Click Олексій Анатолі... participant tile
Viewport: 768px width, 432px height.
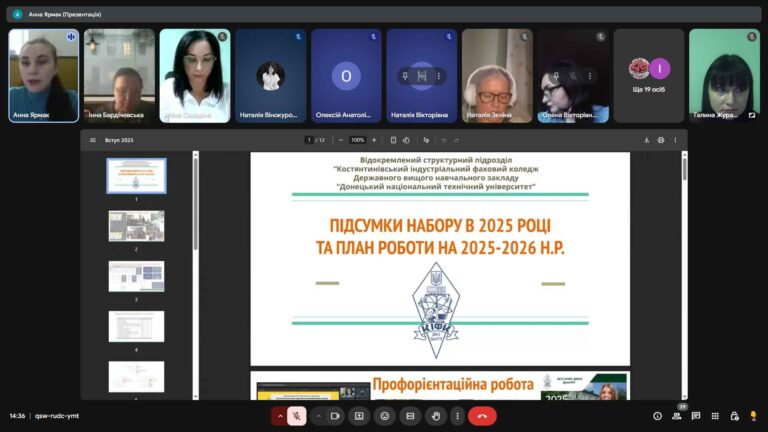[346, 75]
